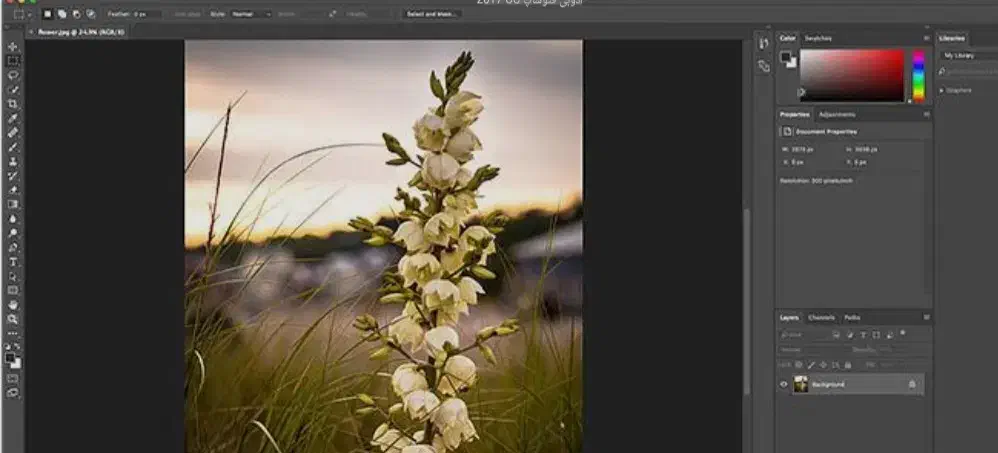Switch to the Channels tab

click(x=822, y=317)
